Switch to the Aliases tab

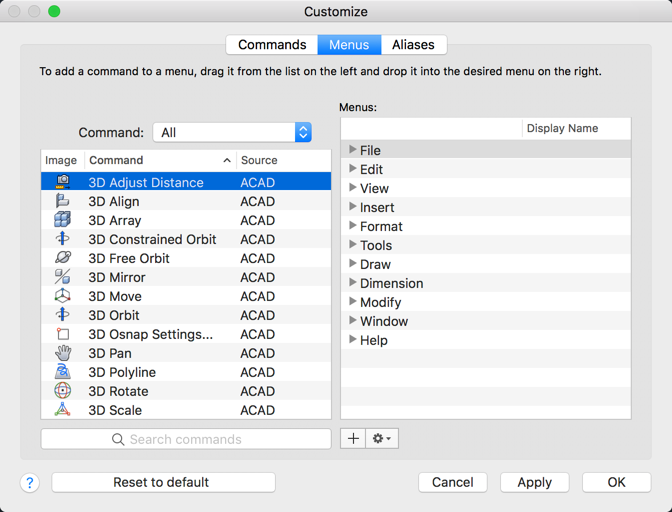click(x=413, y=45)
